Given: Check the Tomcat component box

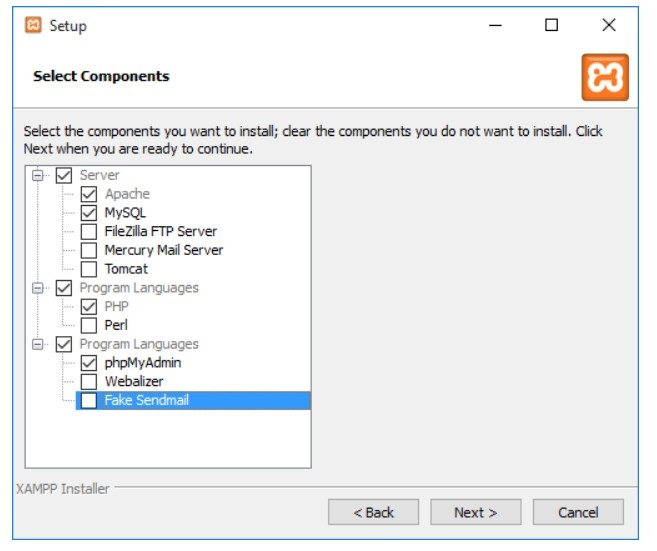Looking at the screenshot, I should (89, 269).
